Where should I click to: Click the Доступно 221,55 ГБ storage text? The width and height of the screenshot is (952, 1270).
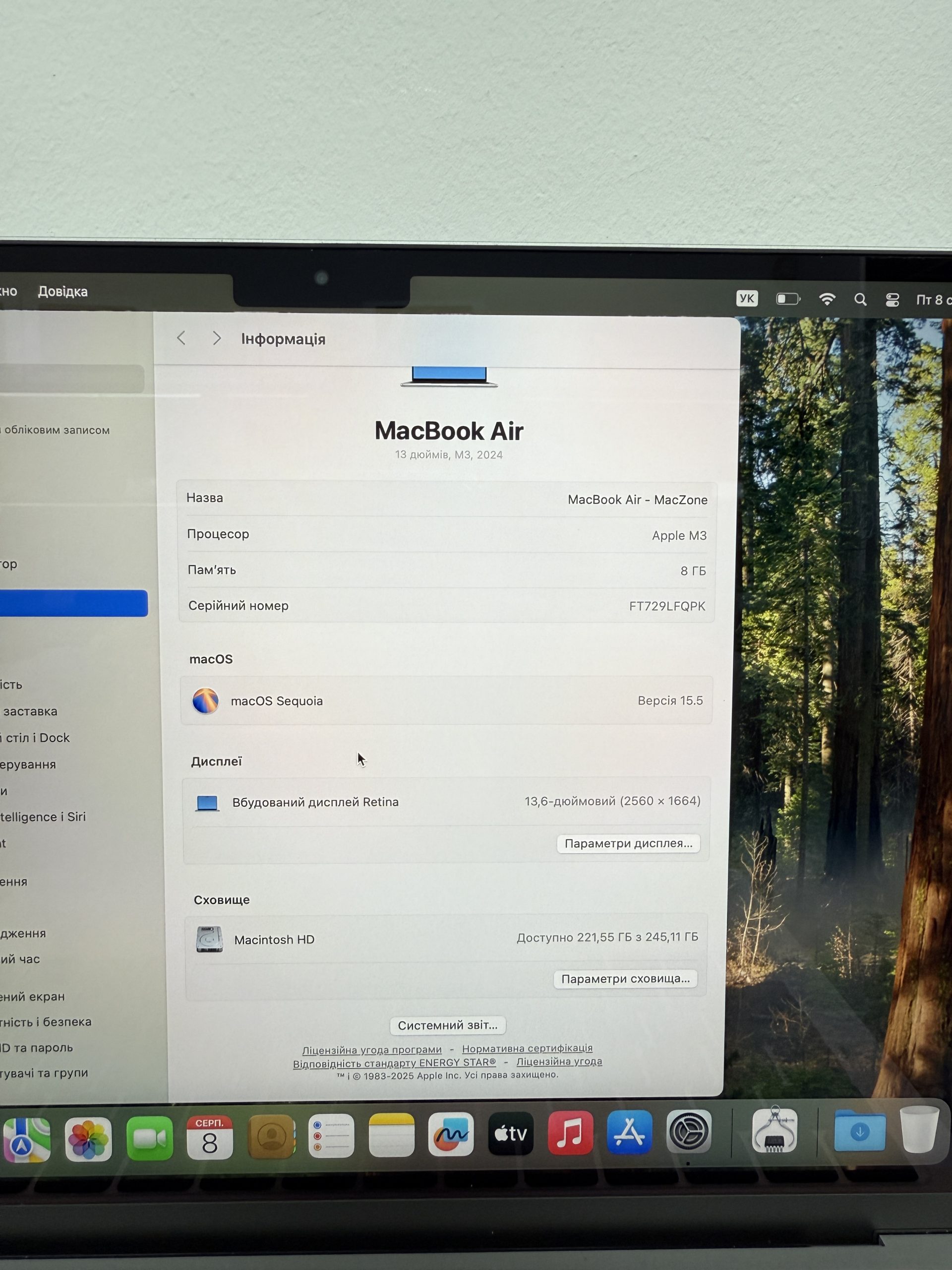coord(608,938)
